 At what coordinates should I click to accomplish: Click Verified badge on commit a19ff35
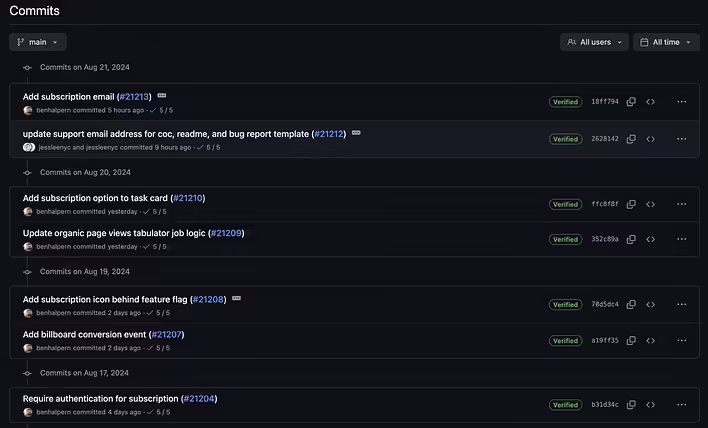(x=565, y=340)
